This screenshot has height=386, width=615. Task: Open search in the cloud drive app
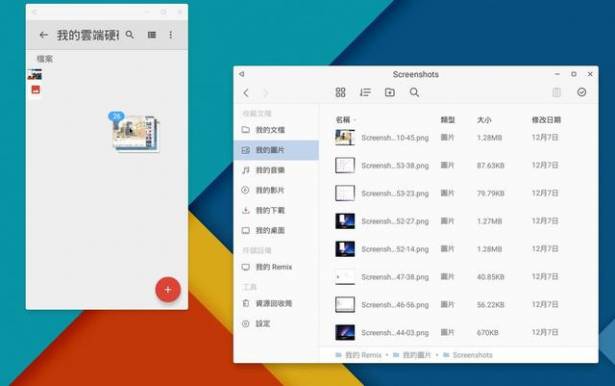tap(130, 35)
